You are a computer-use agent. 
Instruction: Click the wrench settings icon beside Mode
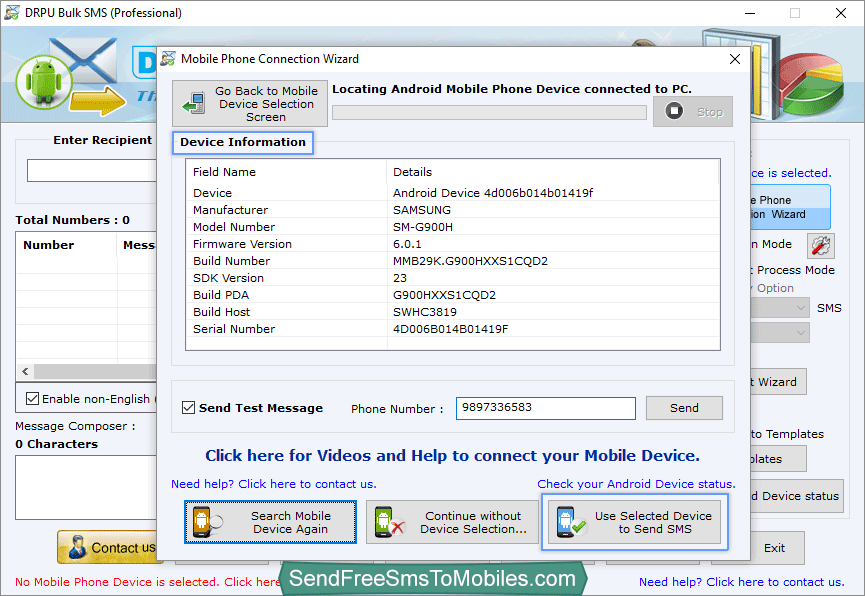820,246
